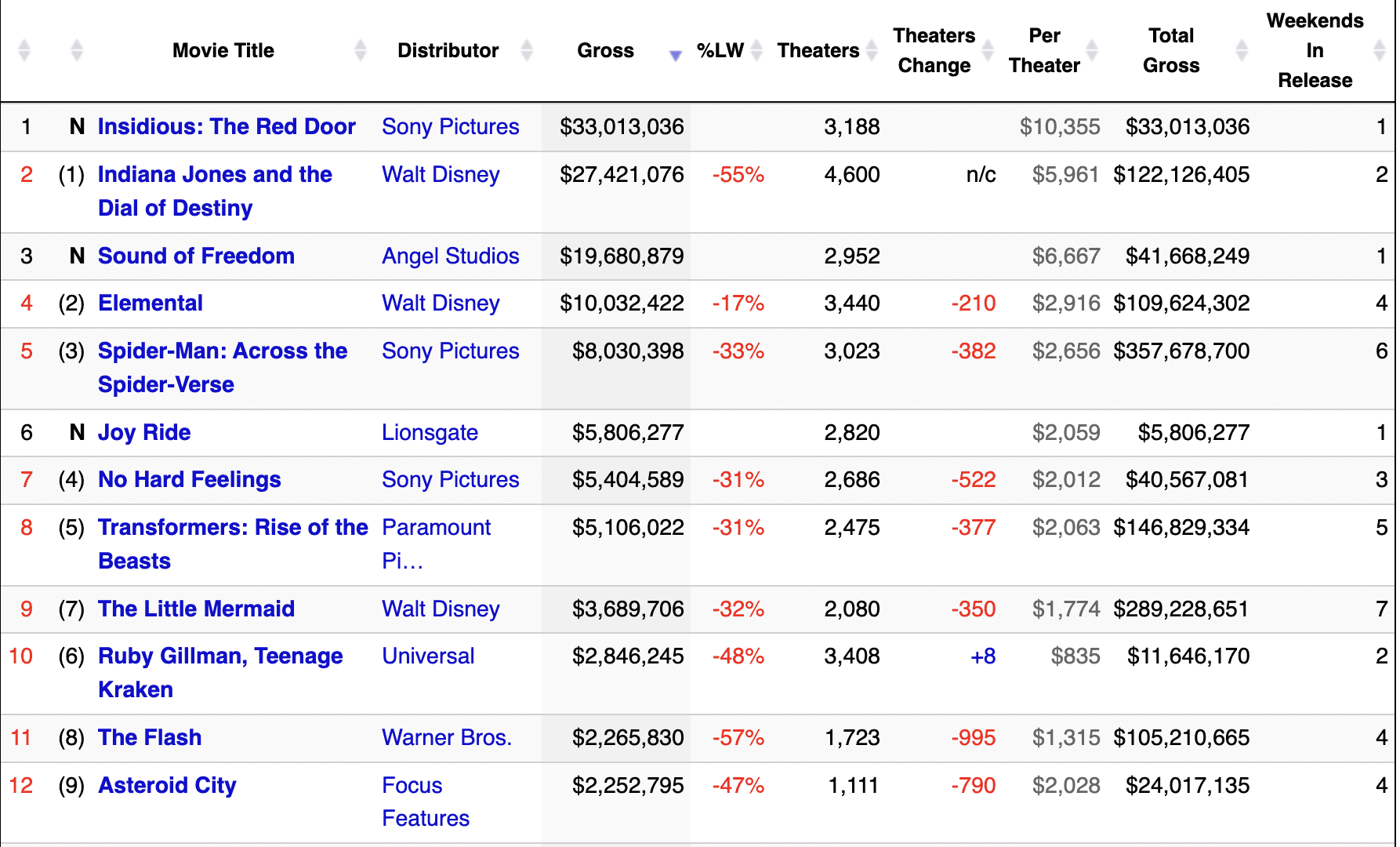Sort by previous rank column arrows
This screenshot has width=1400, height=847.
coord(77,50)
